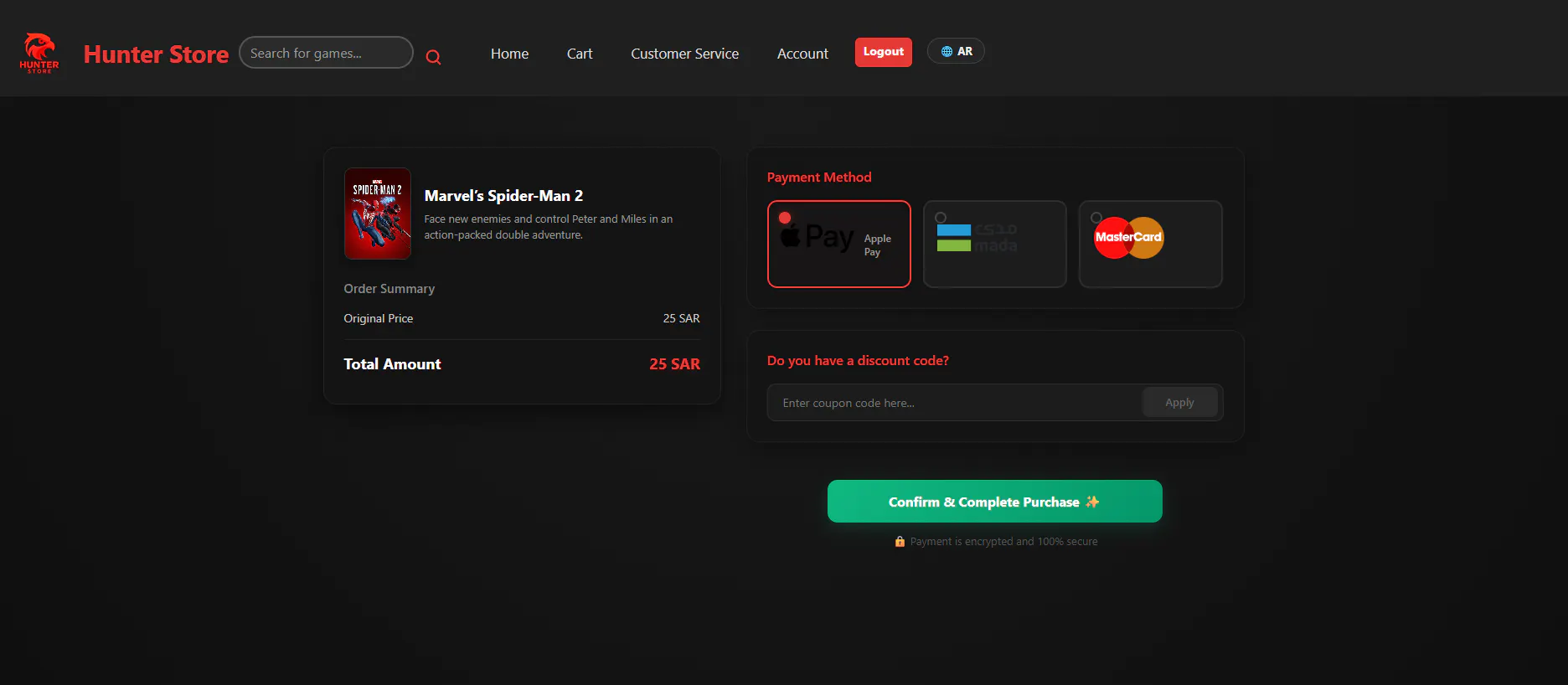
Task: Click the Payment Method heading
Action: coord(819,178)
